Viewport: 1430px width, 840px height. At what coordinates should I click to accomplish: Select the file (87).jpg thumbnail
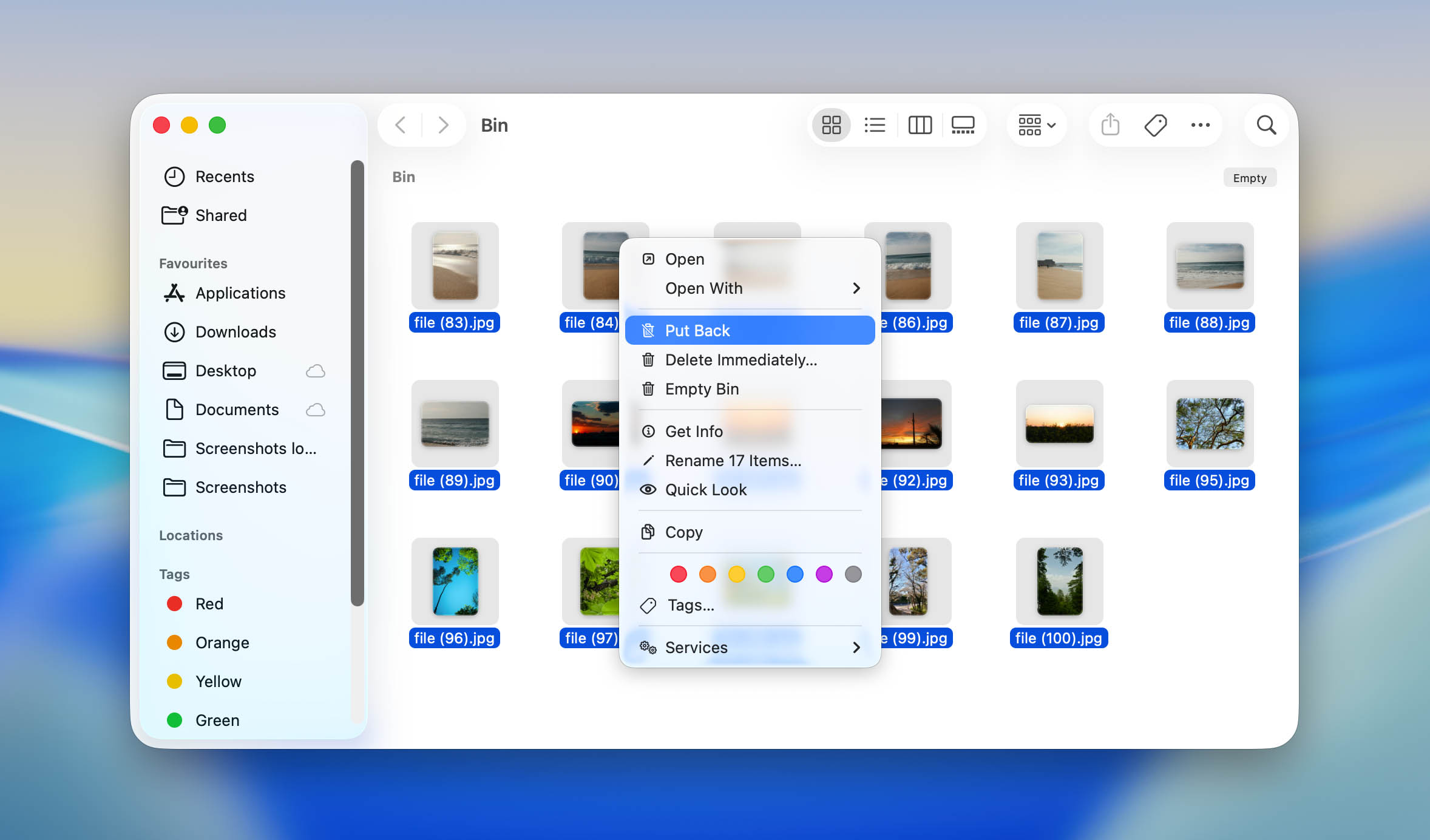[1059, 266]
